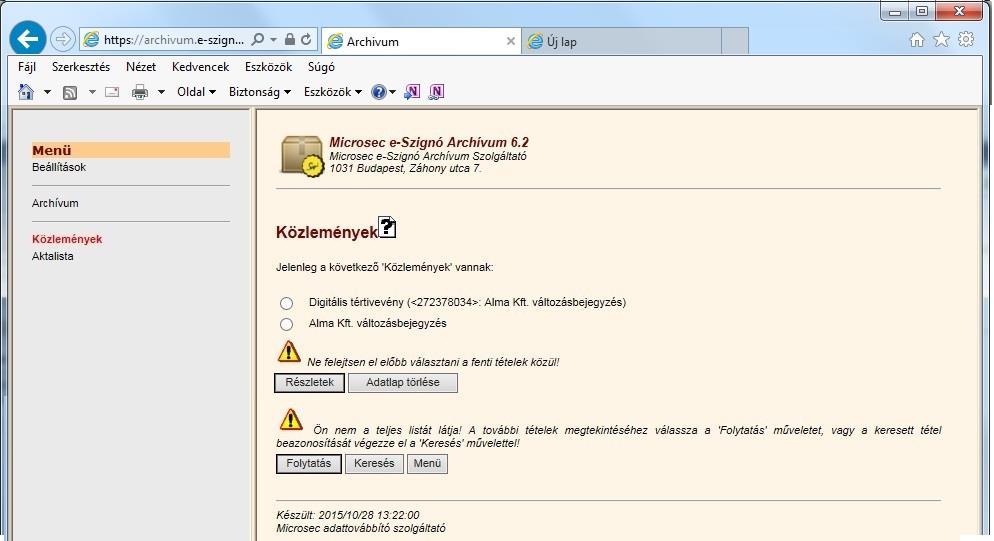
Task: Select the Digitális tértivevény radio button
Action: (287, 303)
